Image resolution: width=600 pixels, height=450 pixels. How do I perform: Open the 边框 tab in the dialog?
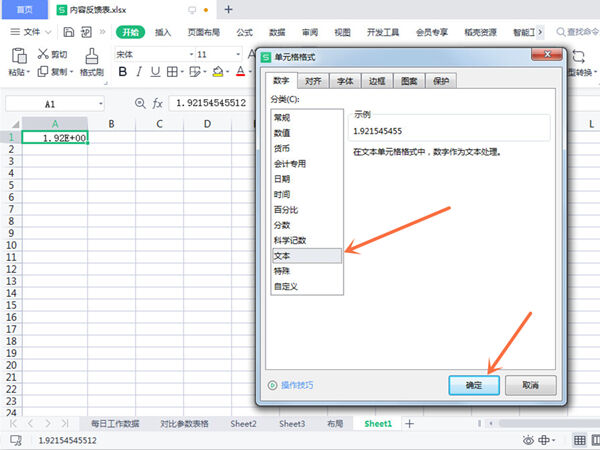pyautogui.click(x=377, y=81)
